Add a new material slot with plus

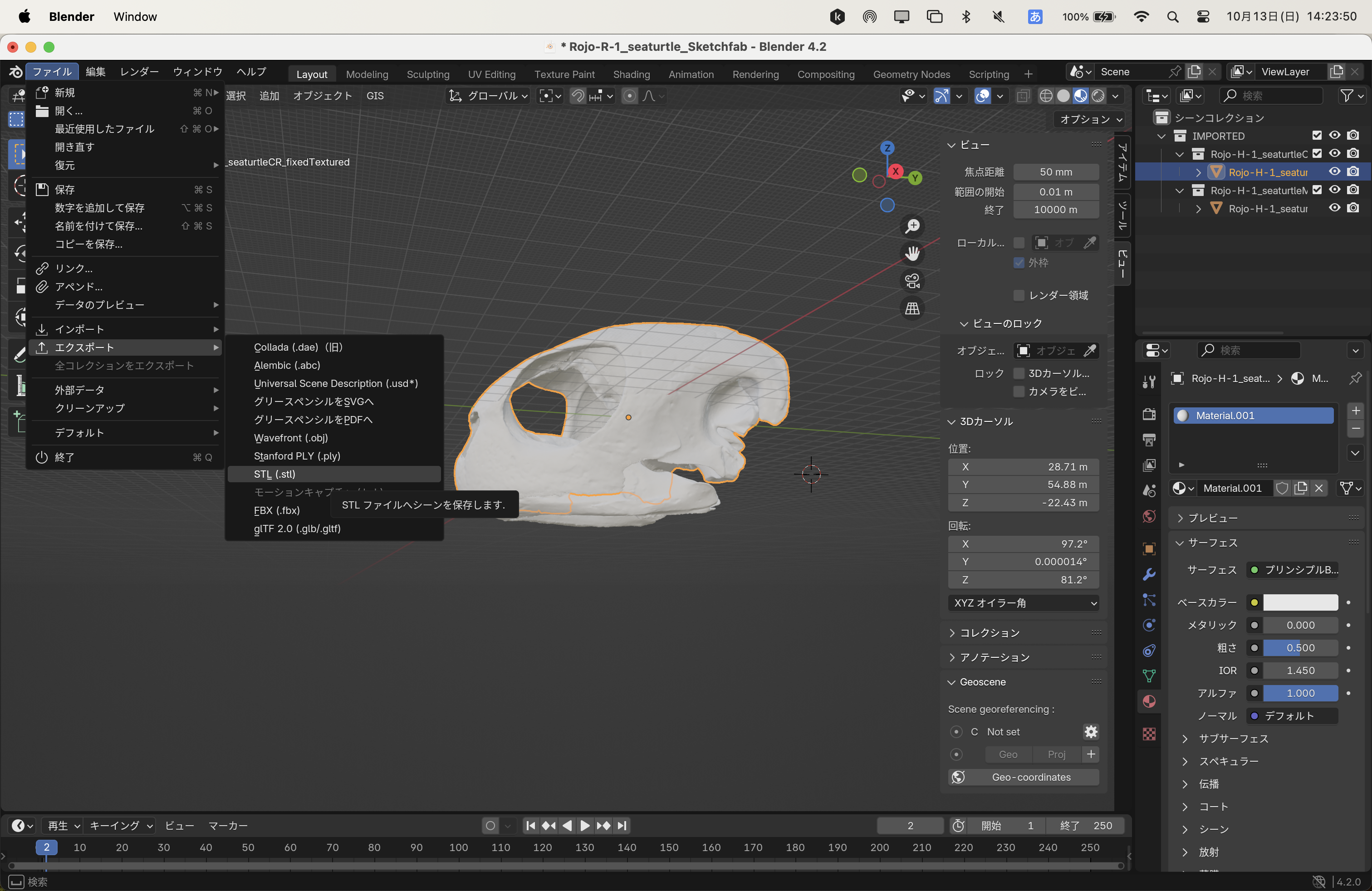(x=1356, y=411)
